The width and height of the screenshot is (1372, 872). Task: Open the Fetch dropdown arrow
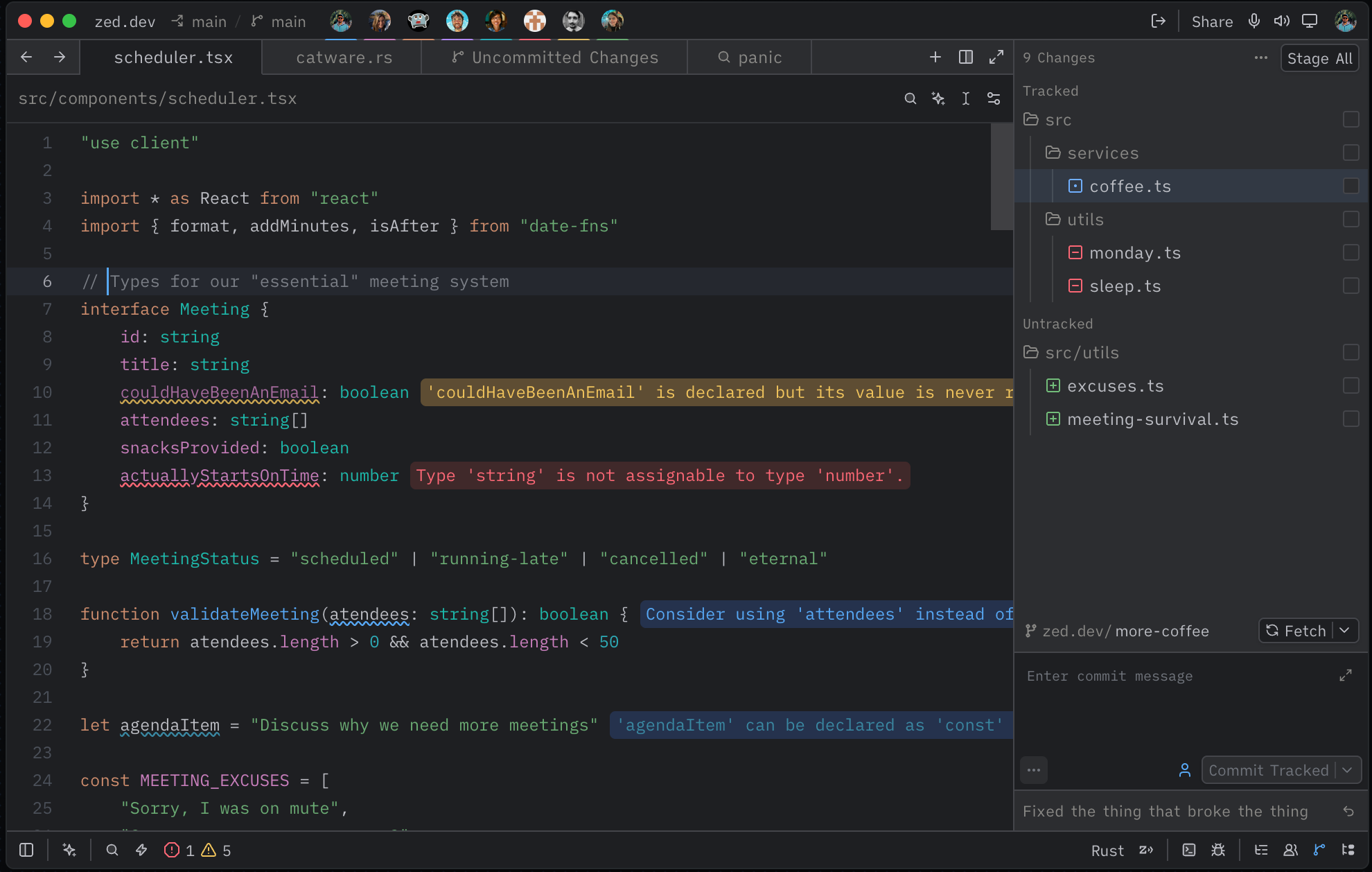coord(1345,630)
